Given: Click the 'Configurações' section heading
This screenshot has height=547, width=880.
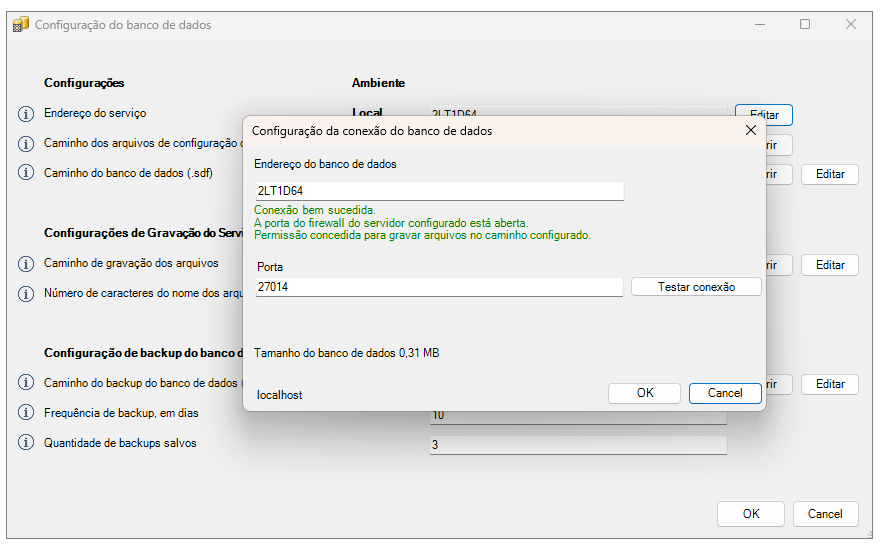Looking at the screenshot, I should click(84, 83).
